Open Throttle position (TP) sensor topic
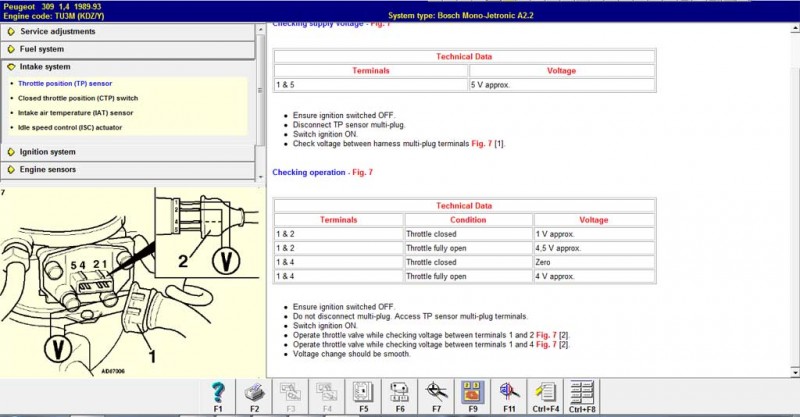 pos(66,83)
